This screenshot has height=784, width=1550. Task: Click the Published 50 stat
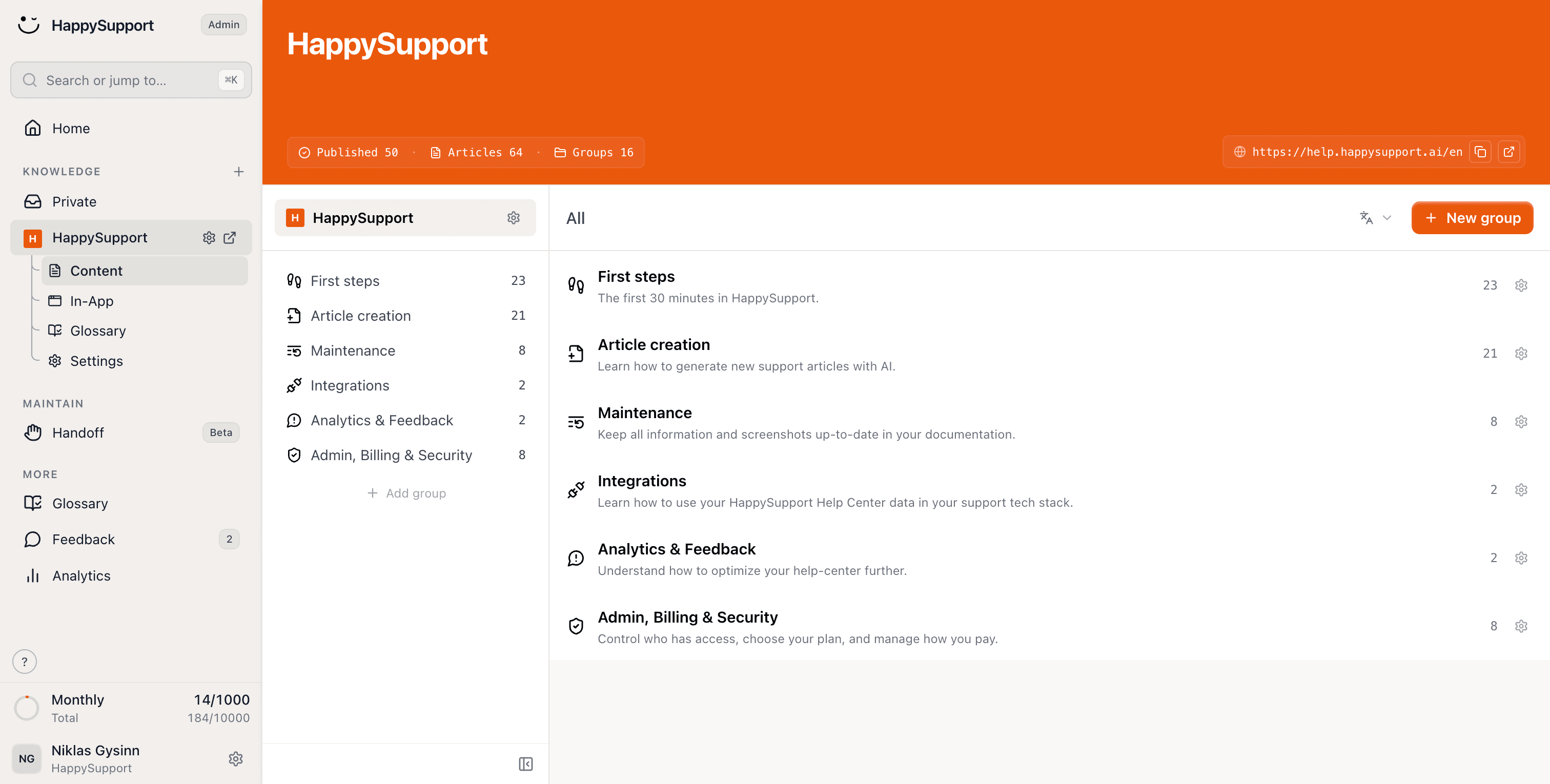349,152
